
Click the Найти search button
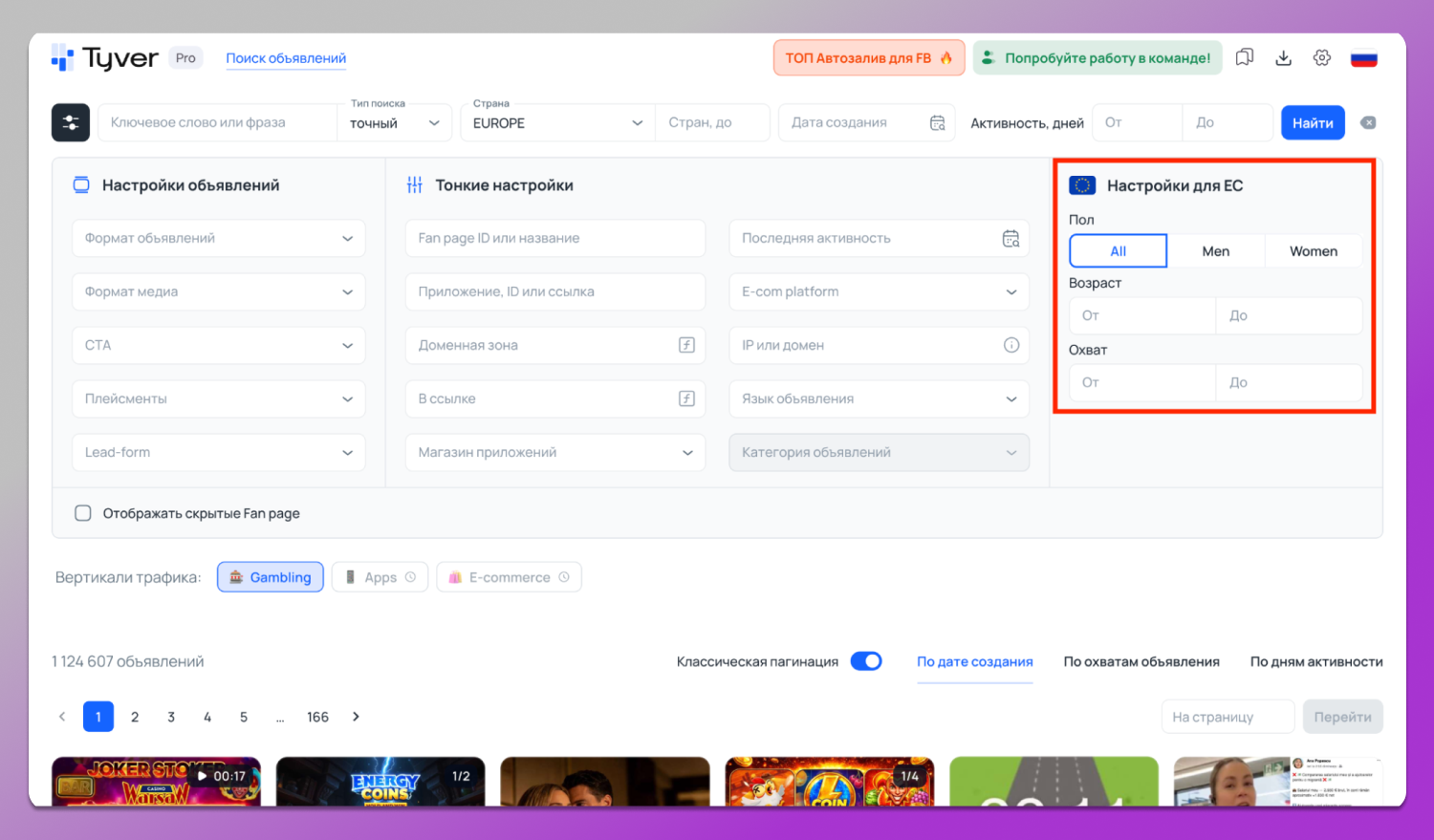coord(1312,122)
